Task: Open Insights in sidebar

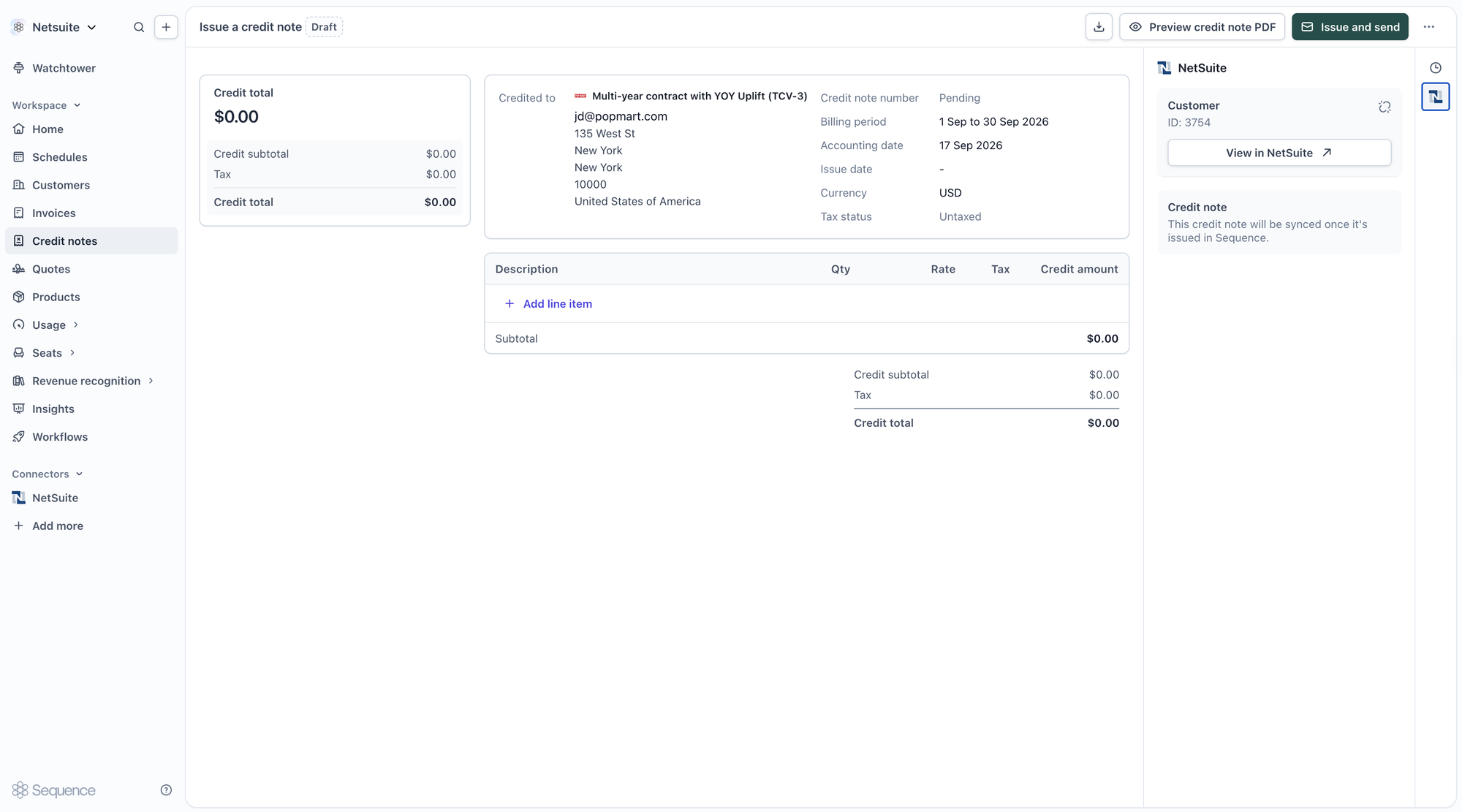Action: pos(53,409)
